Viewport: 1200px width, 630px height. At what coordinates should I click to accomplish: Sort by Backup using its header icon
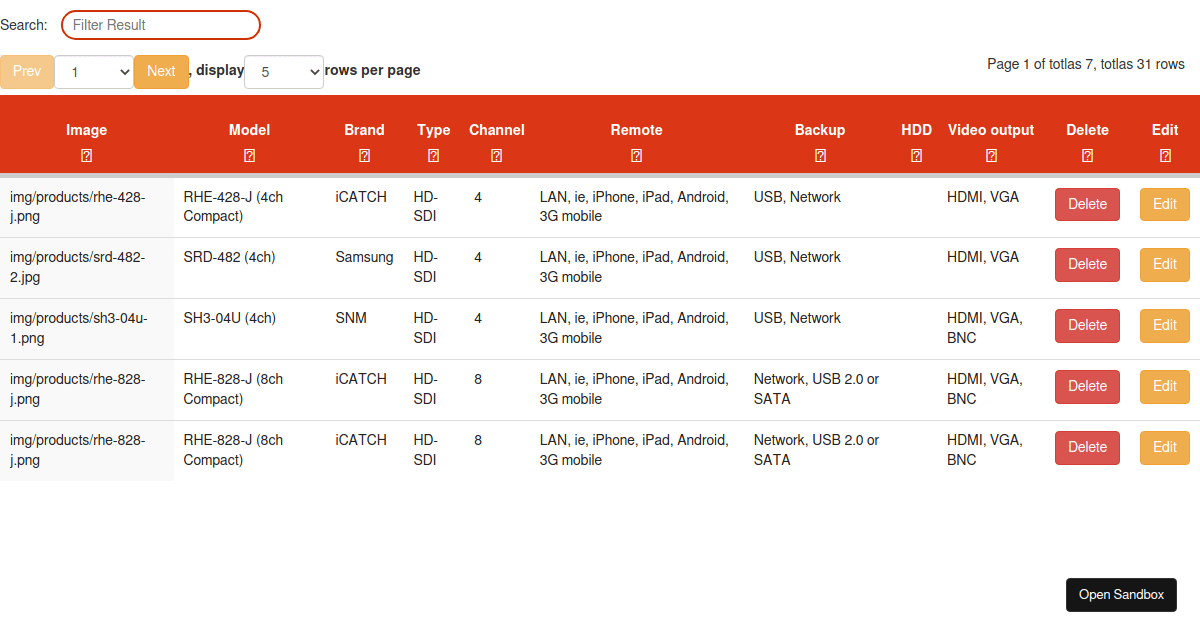[820, 156]
